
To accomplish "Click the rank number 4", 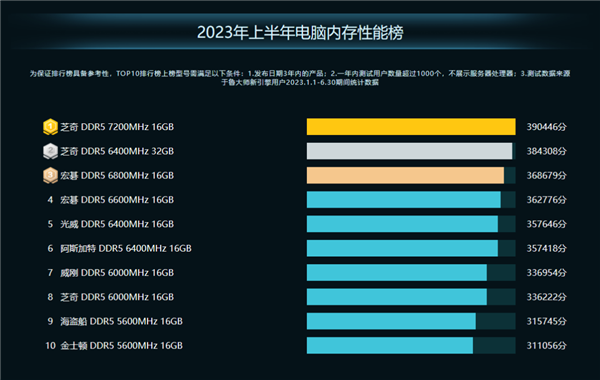I will tap(50, 200).
